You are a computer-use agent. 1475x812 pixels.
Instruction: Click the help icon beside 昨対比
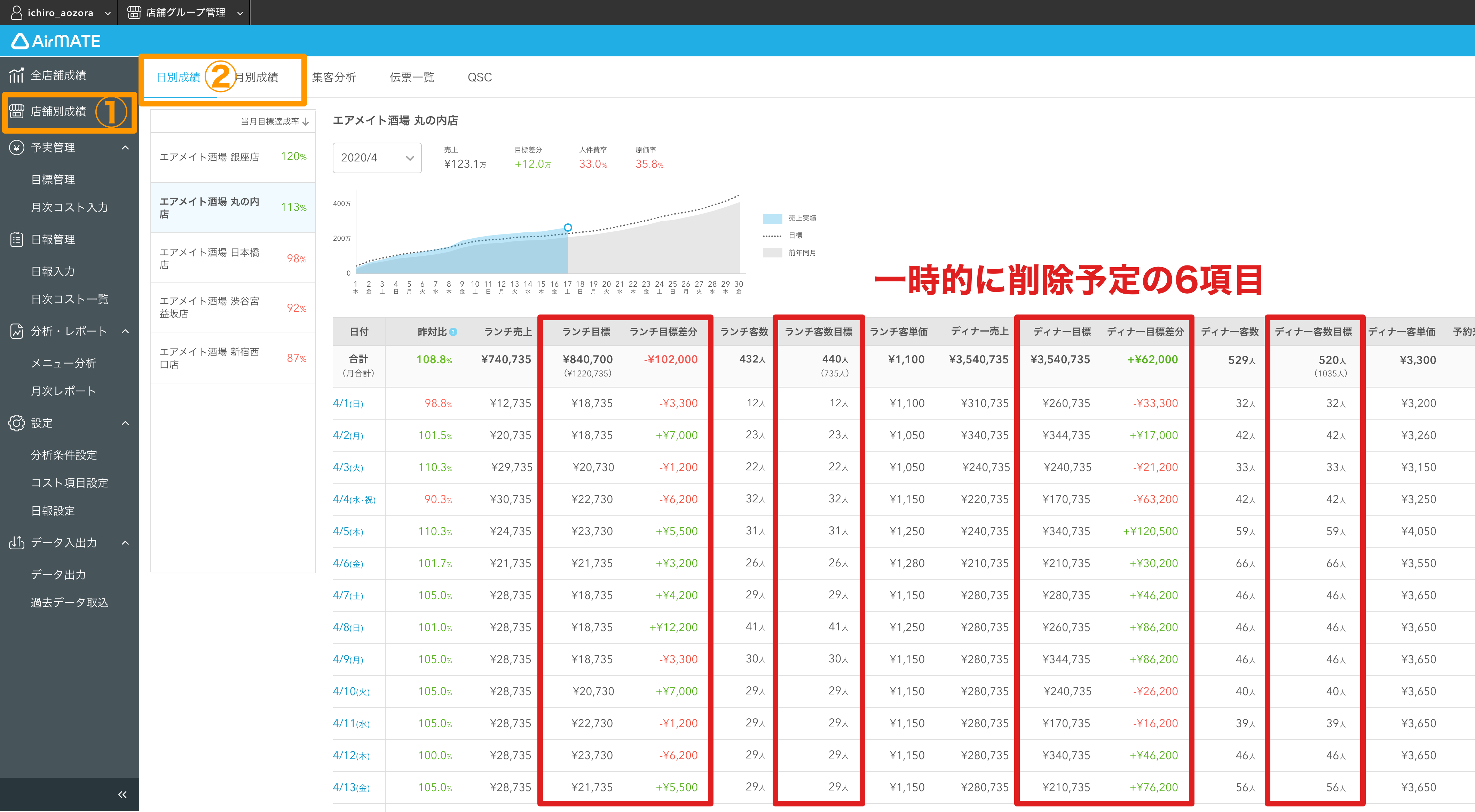click(453, 332)
